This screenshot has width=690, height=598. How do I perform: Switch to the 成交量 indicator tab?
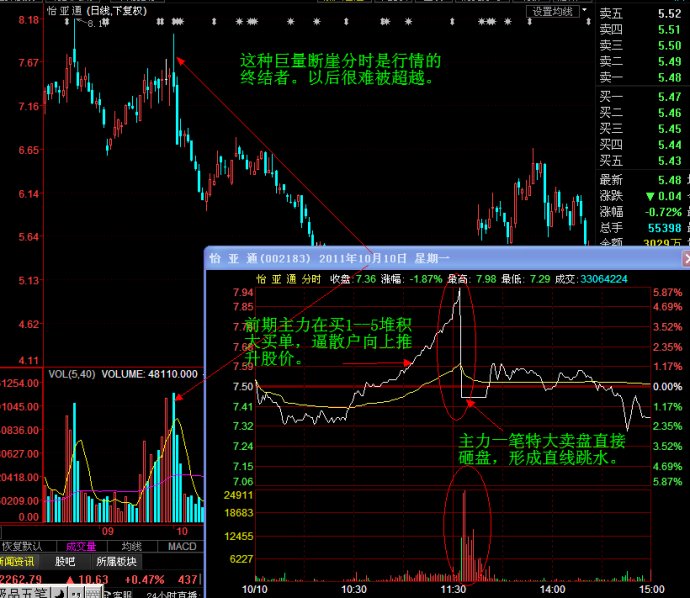pos(81,546)
